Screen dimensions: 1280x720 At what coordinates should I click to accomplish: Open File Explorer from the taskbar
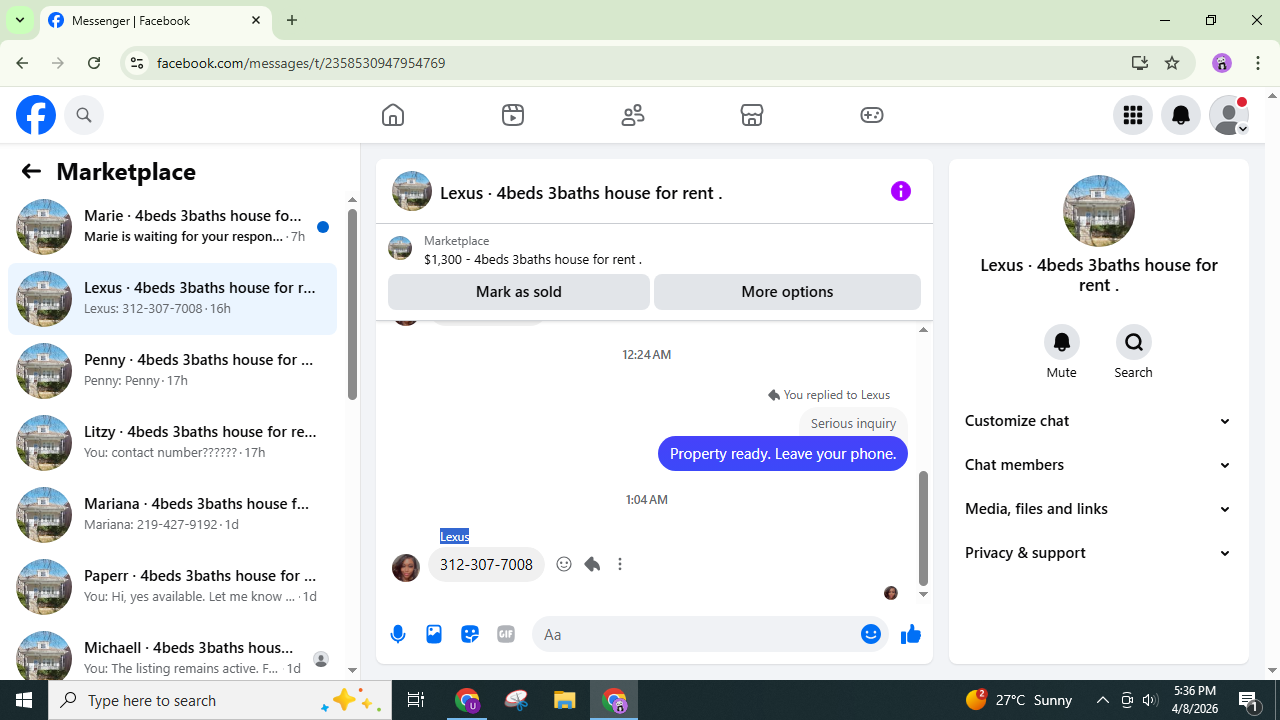click(x=565, y=700)
